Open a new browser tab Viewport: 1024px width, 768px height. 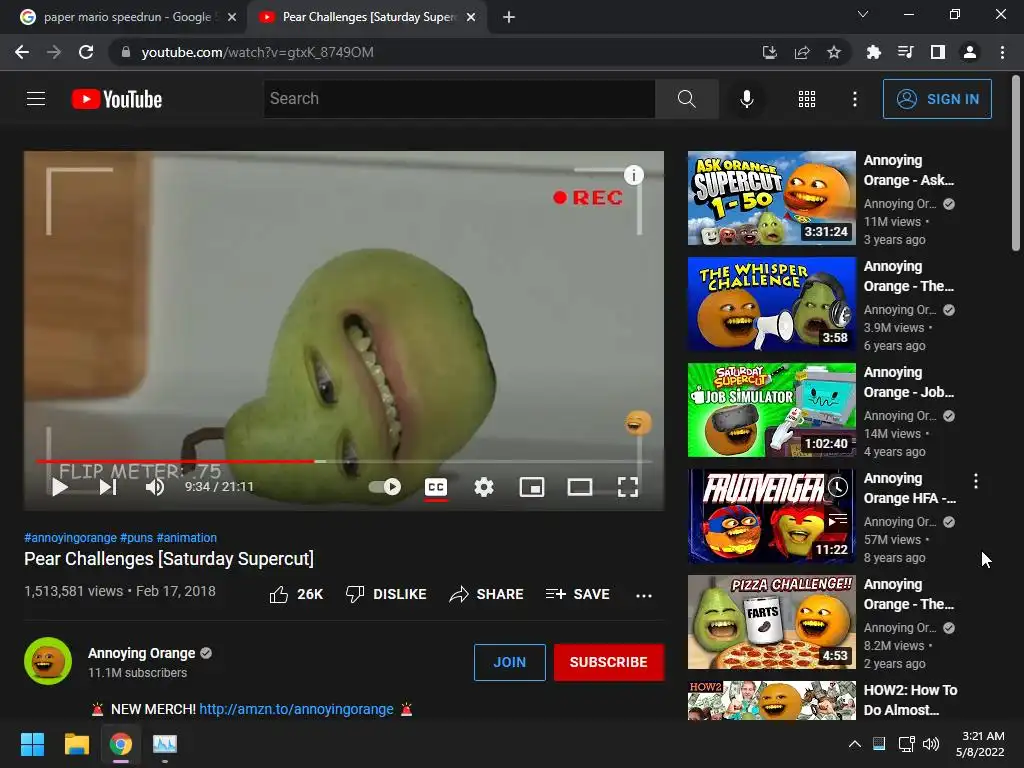pos(509,17)
